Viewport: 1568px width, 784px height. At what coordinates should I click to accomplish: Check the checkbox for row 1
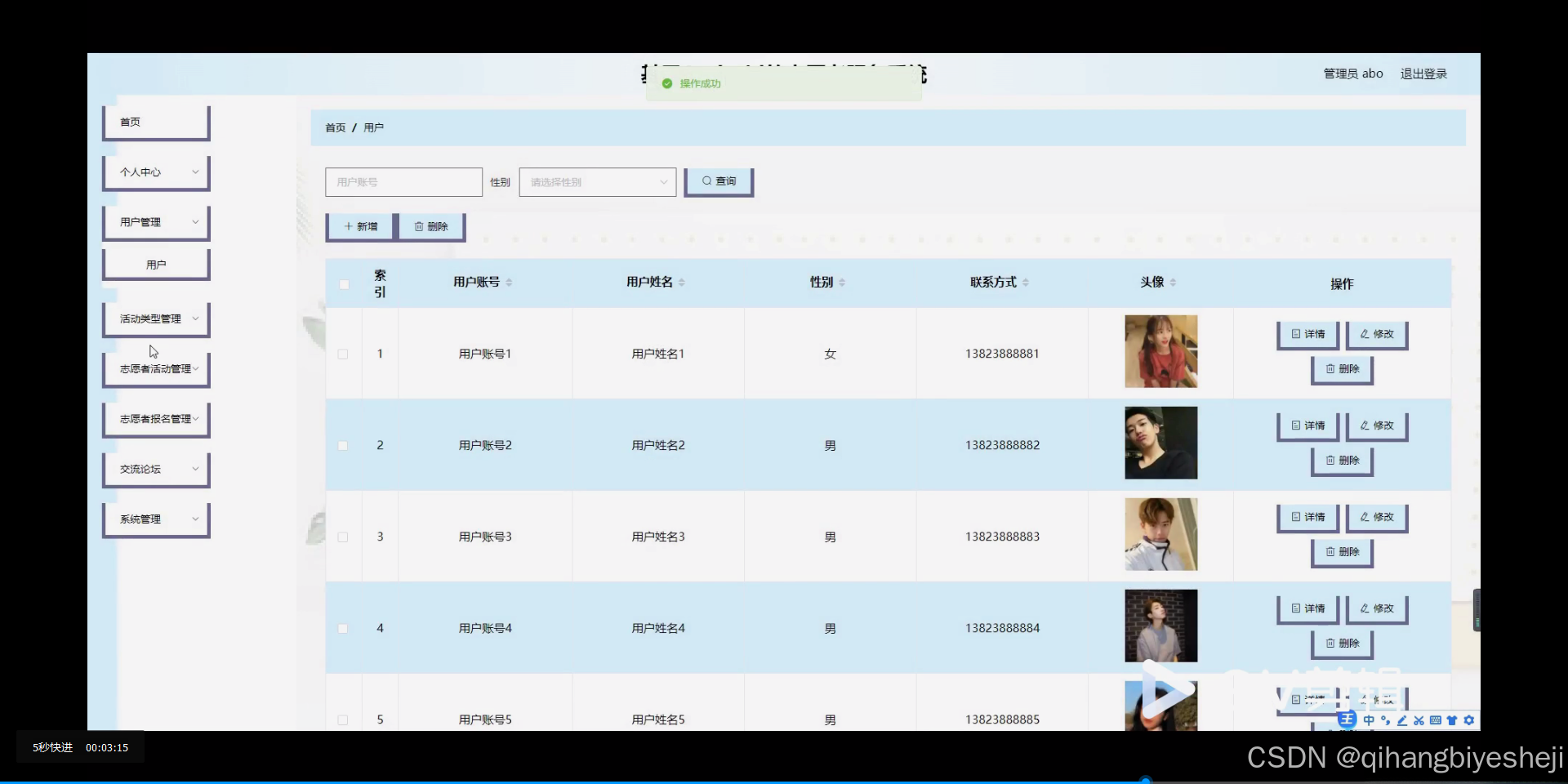(x=343, y=354)
